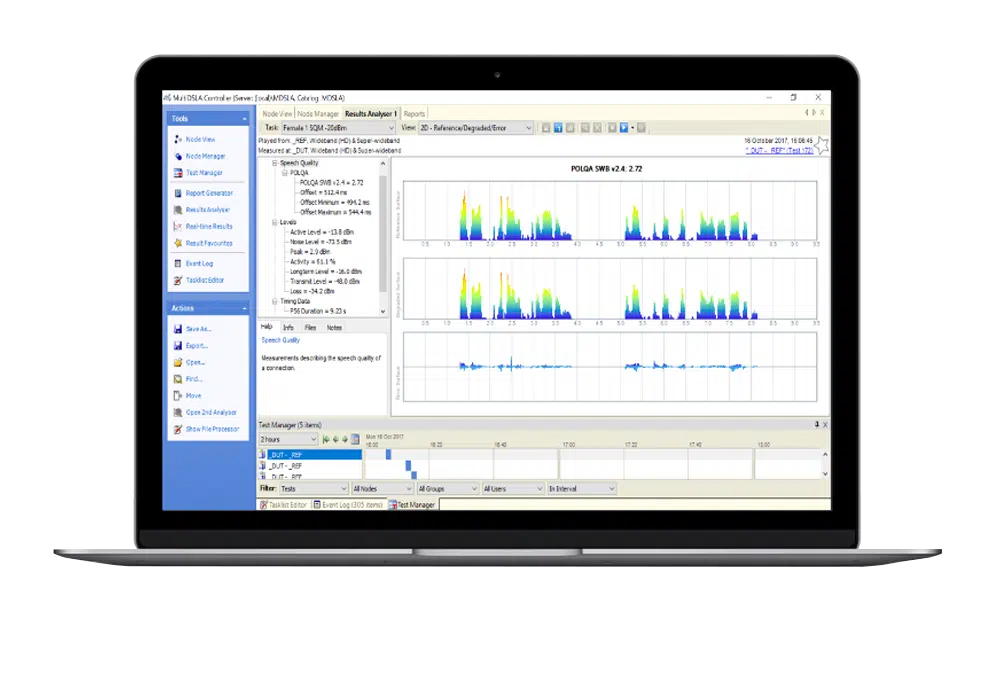Open the Filter Tests dropdown

tap(314, 489)
